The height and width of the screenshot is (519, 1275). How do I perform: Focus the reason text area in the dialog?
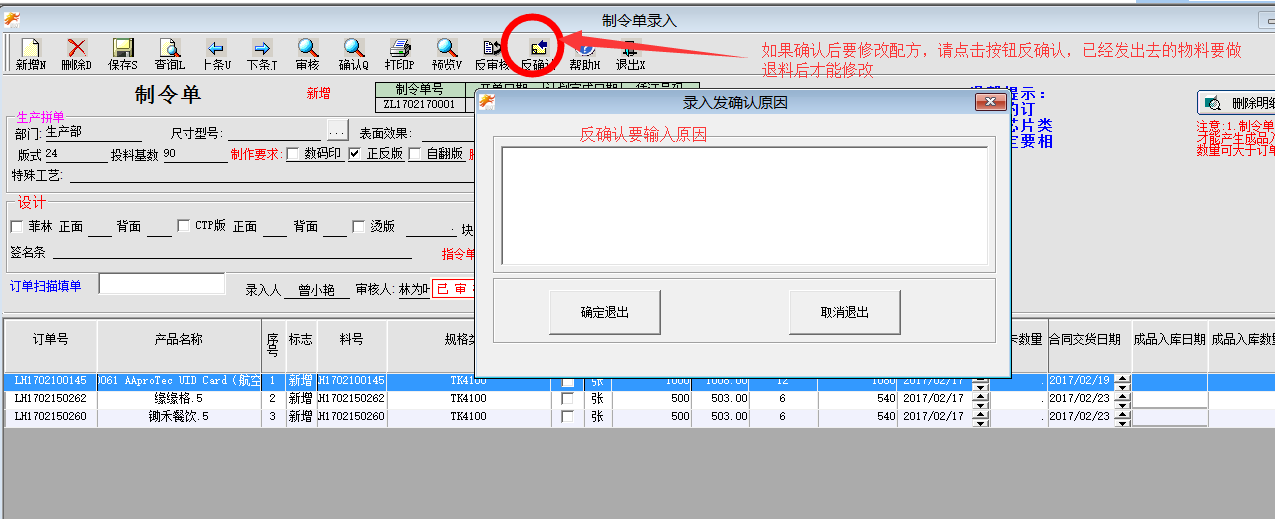click(745, 206)
